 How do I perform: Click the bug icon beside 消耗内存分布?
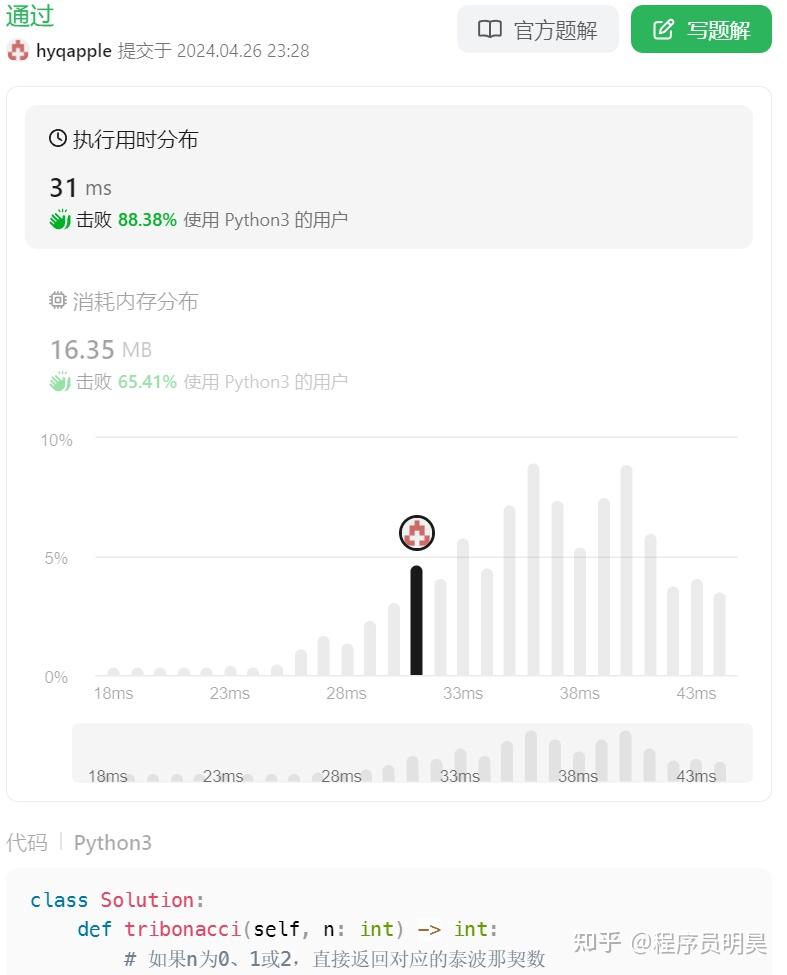[58, 300]
